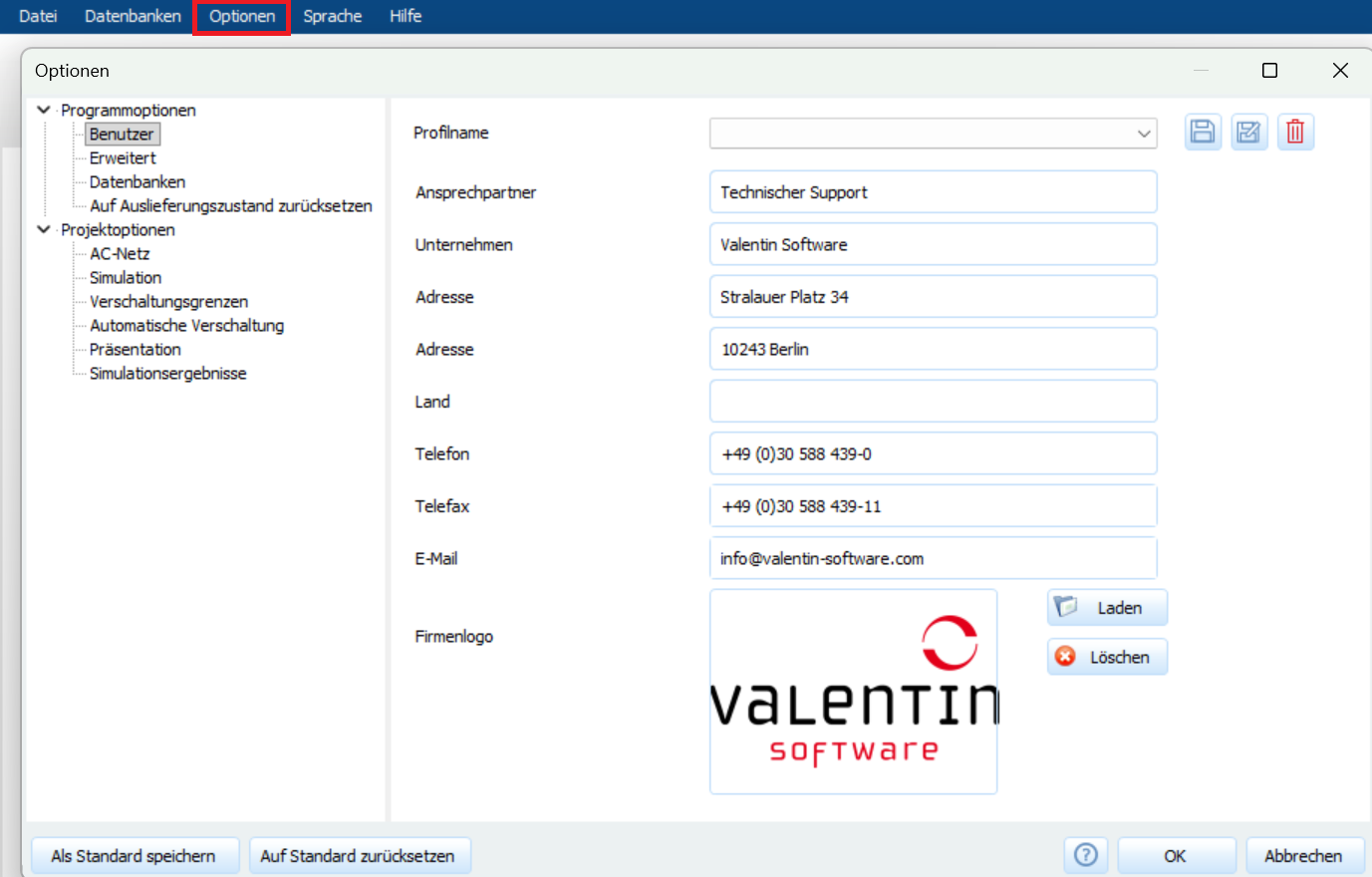
Task: Click Auf Standard zurücksetzen button
Action: click(358, 856)
